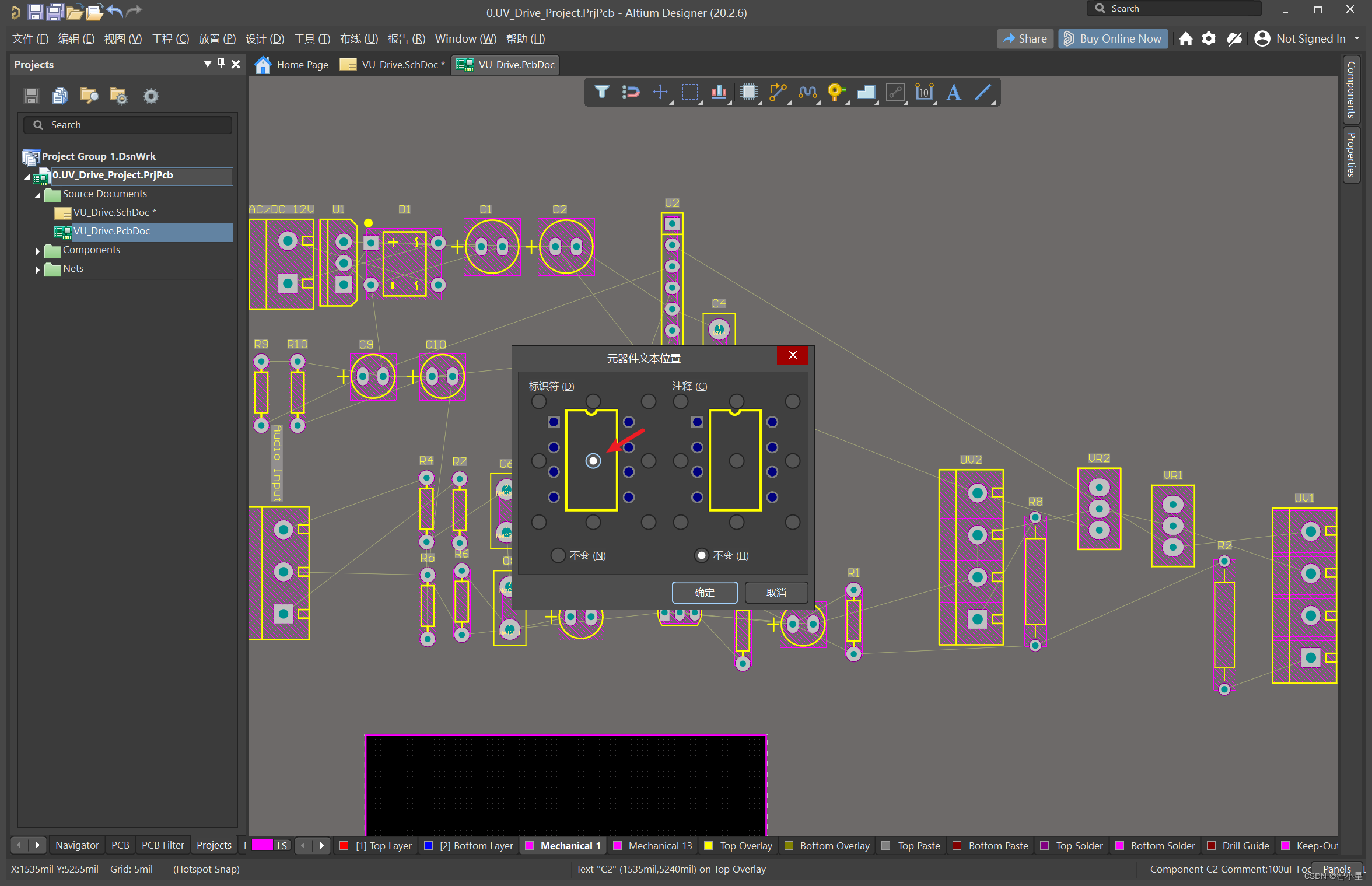Switch to VU_Drive.SchDoc tab

[400, 65]
